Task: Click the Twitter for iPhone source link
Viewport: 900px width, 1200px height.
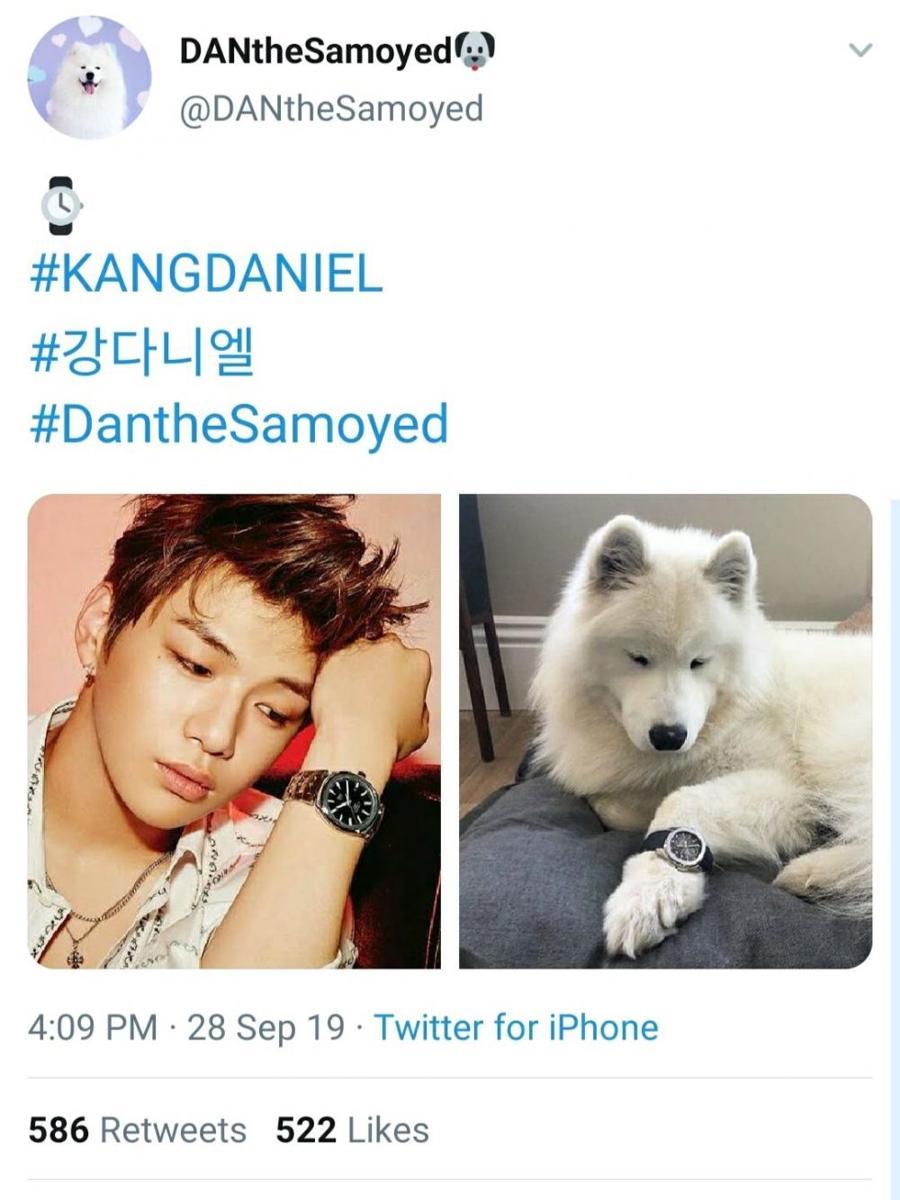Action: click(x=516, y=1028)
